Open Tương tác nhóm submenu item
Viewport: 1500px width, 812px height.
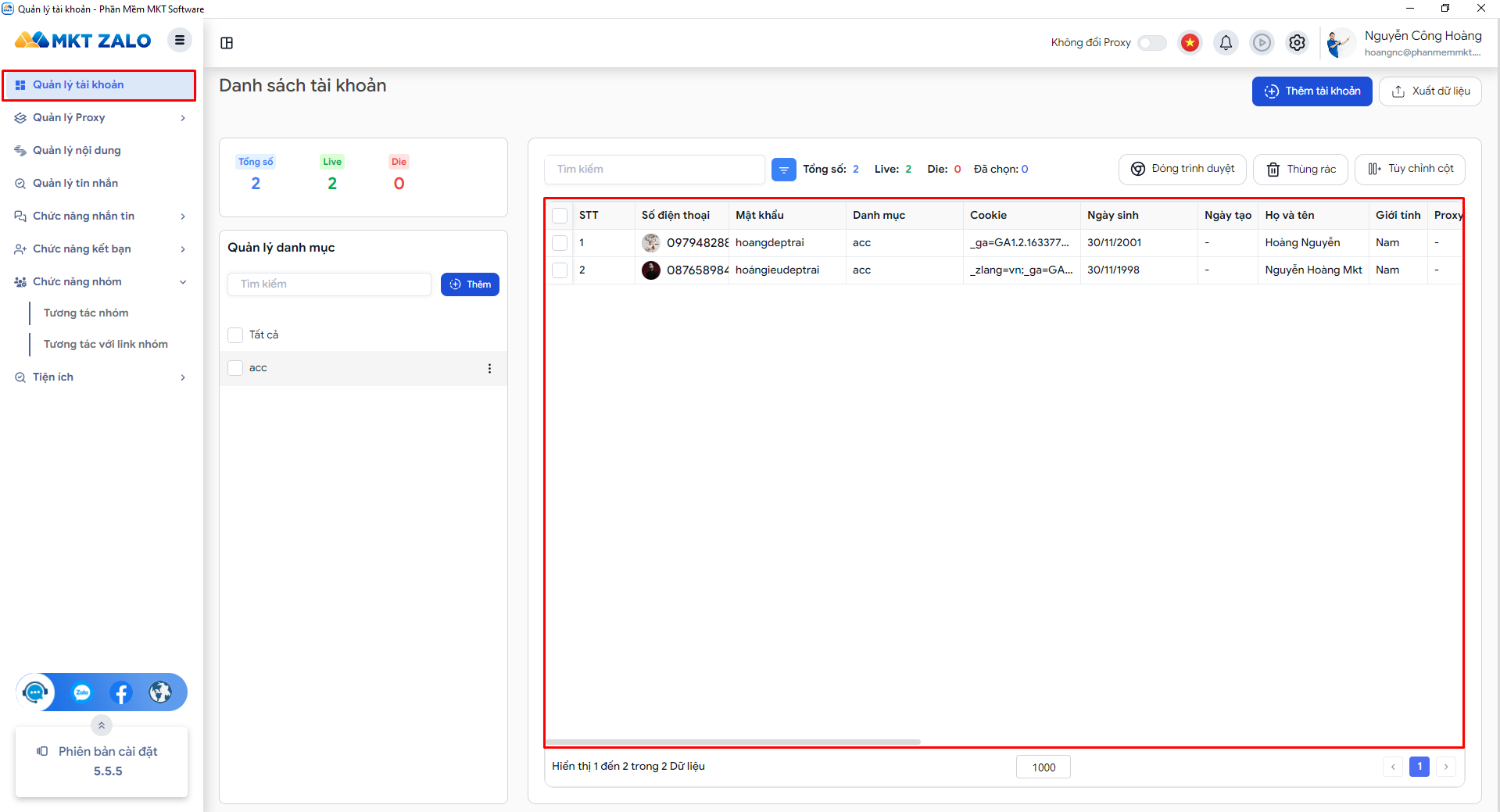coord(86,313)
